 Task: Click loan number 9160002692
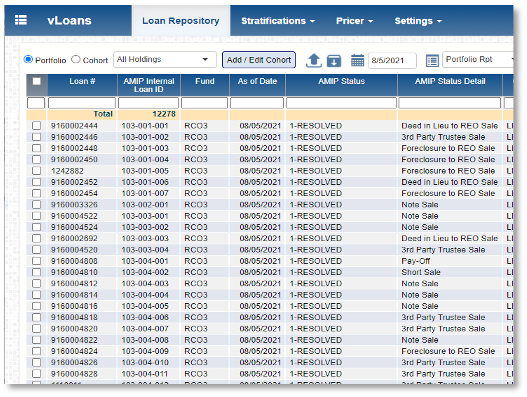point(74,238)
